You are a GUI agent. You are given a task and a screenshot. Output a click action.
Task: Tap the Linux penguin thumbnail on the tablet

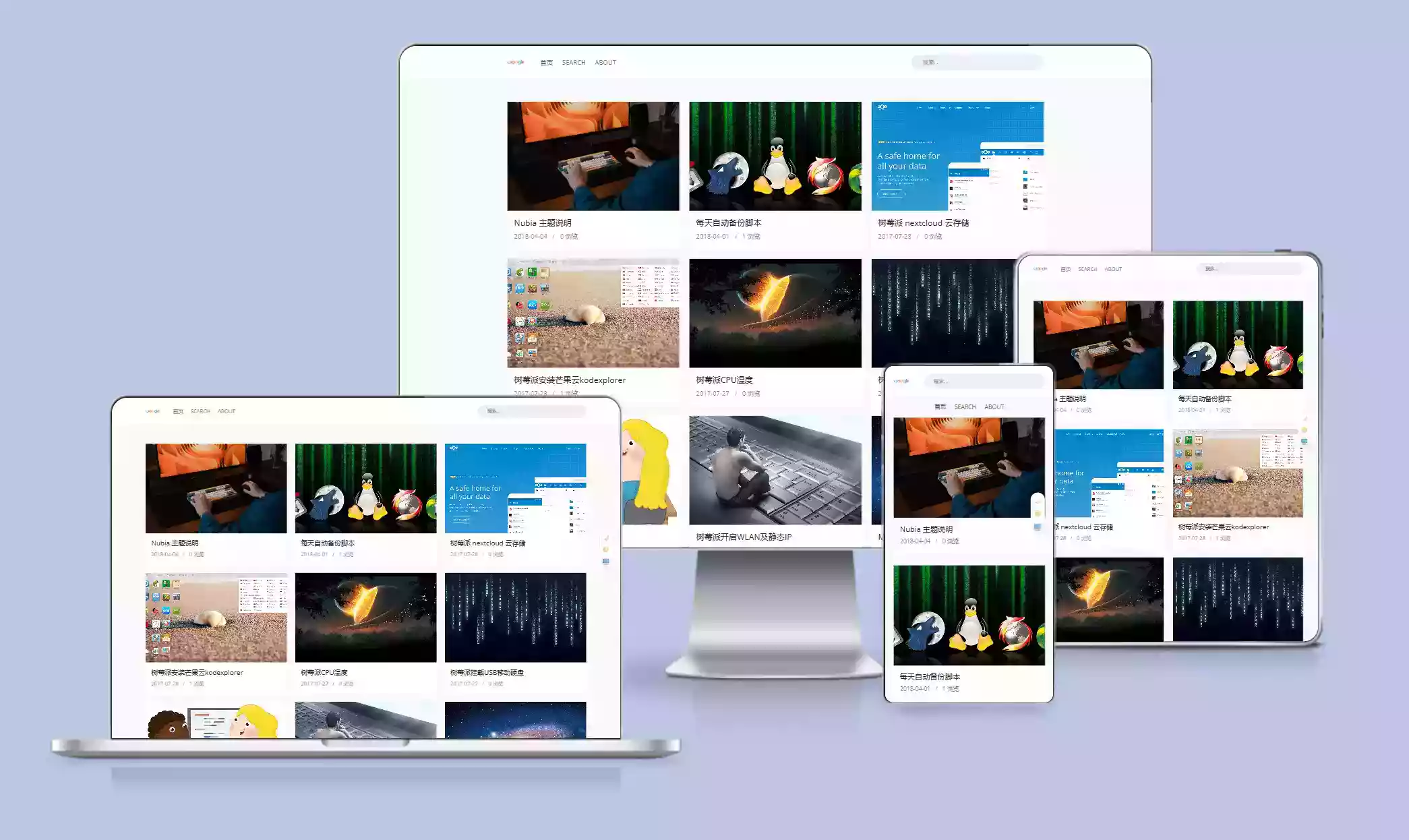tap(1238, 344)
